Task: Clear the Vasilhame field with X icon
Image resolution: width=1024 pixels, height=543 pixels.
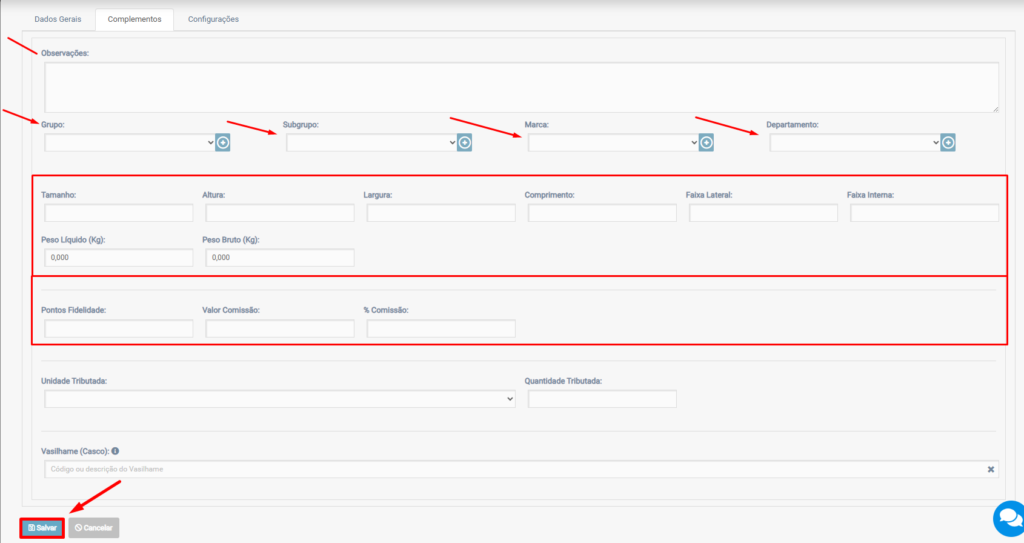Action: [990, 469]
